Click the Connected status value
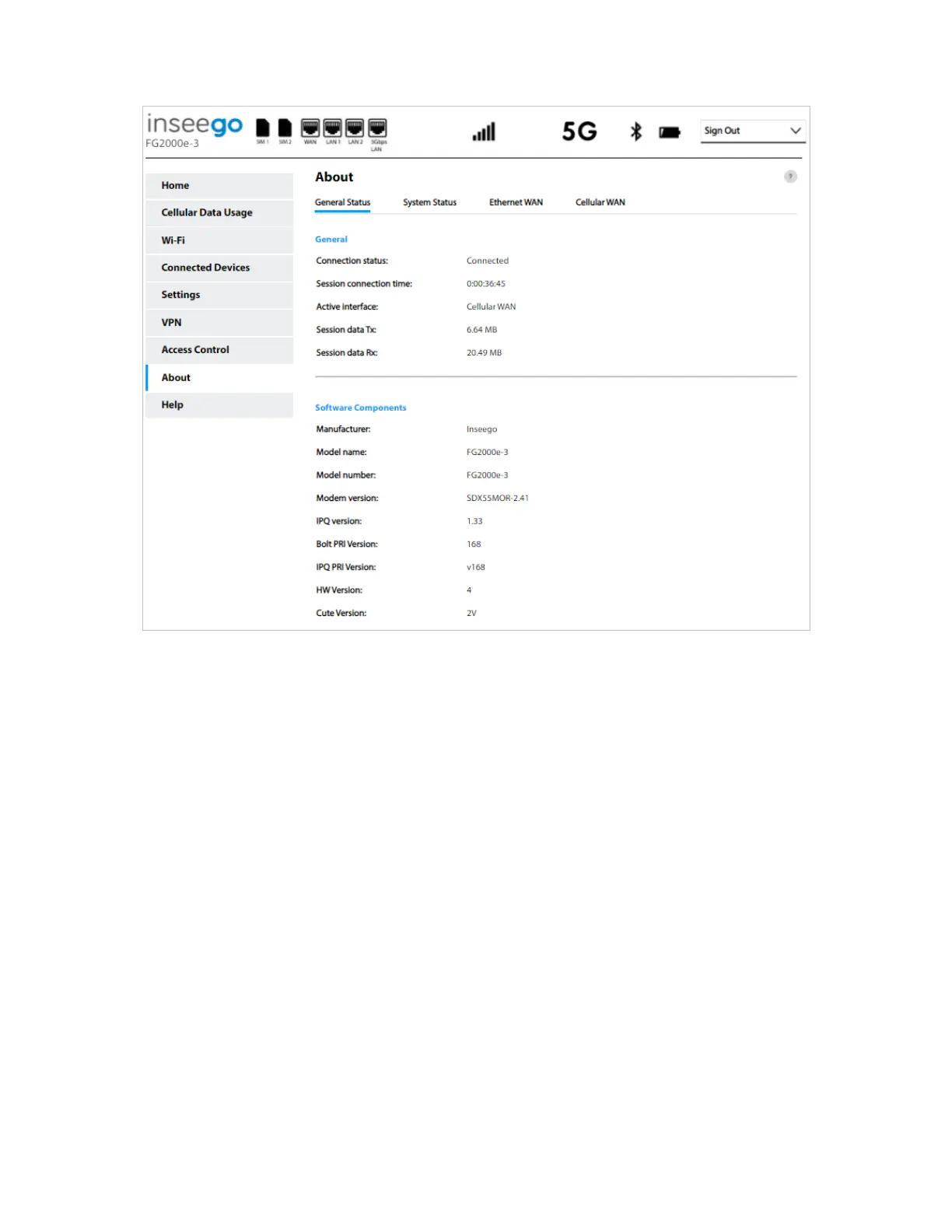Screen dimensions: 952x1232 pyautogui.click(x=488, y=261)
